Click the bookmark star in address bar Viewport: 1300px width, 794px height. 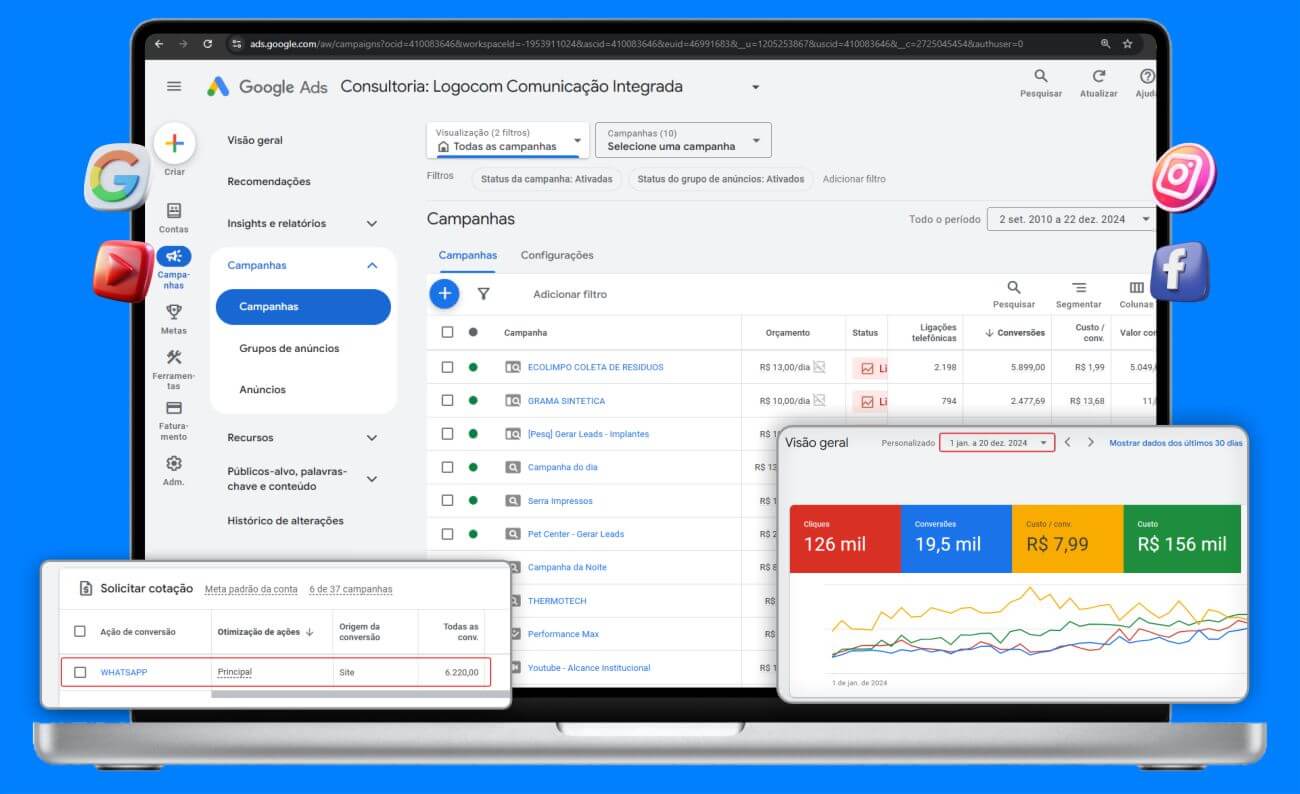point(1128,44)
